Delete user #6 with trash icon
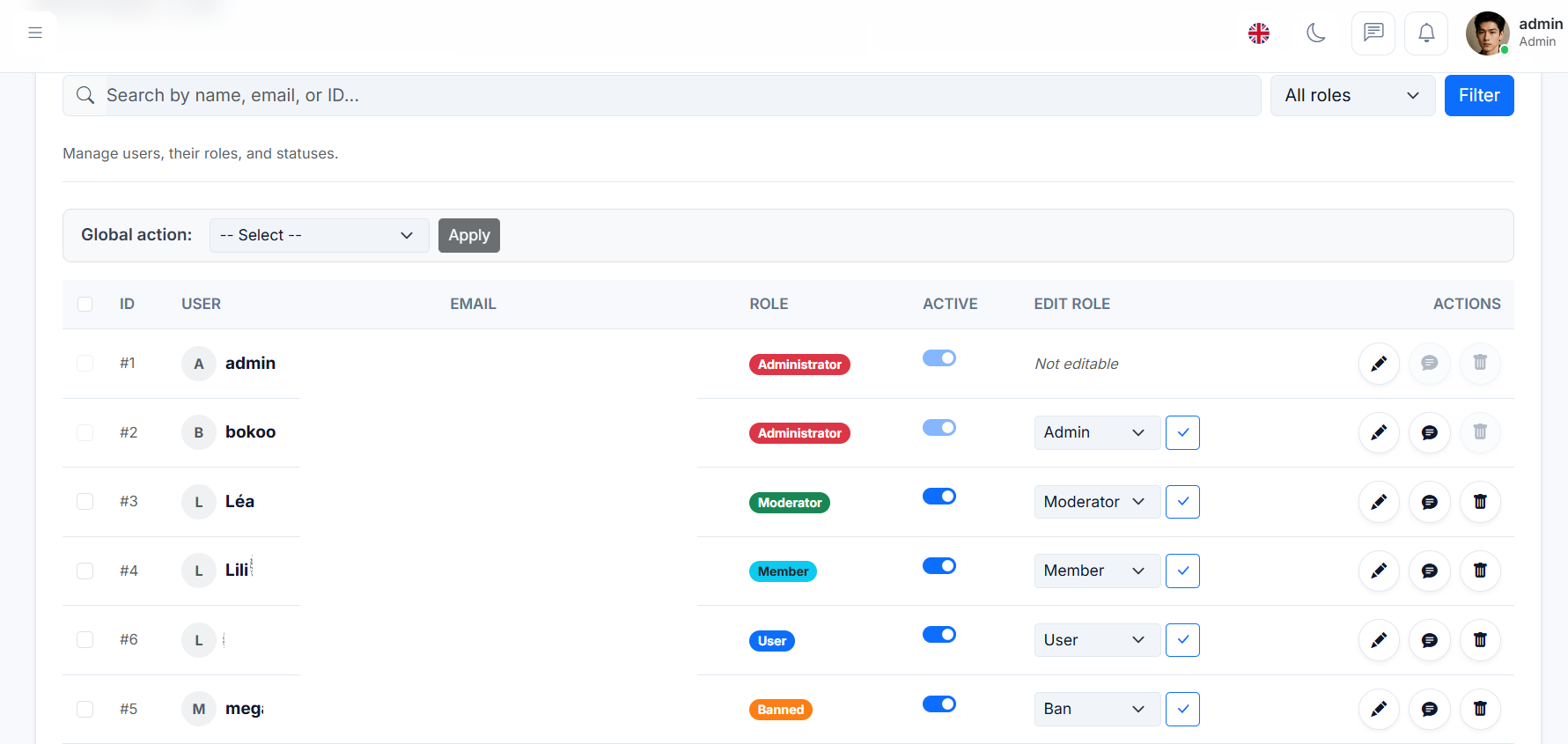1568x744 pixels. pyautogui.click(x=1480, y=640)
